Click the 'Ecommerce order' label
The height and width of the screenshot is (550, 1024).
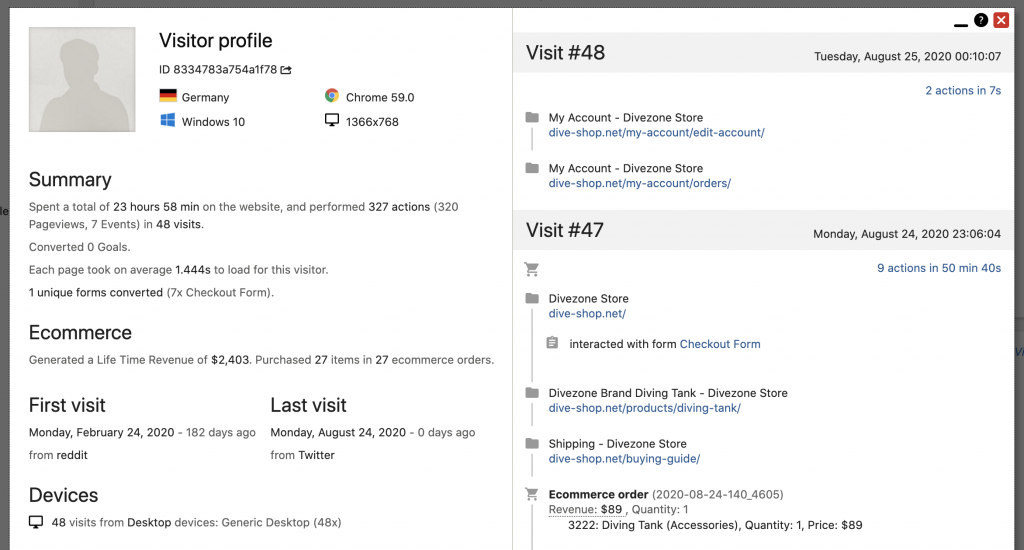pyautogui.click(x=598, y=494)
